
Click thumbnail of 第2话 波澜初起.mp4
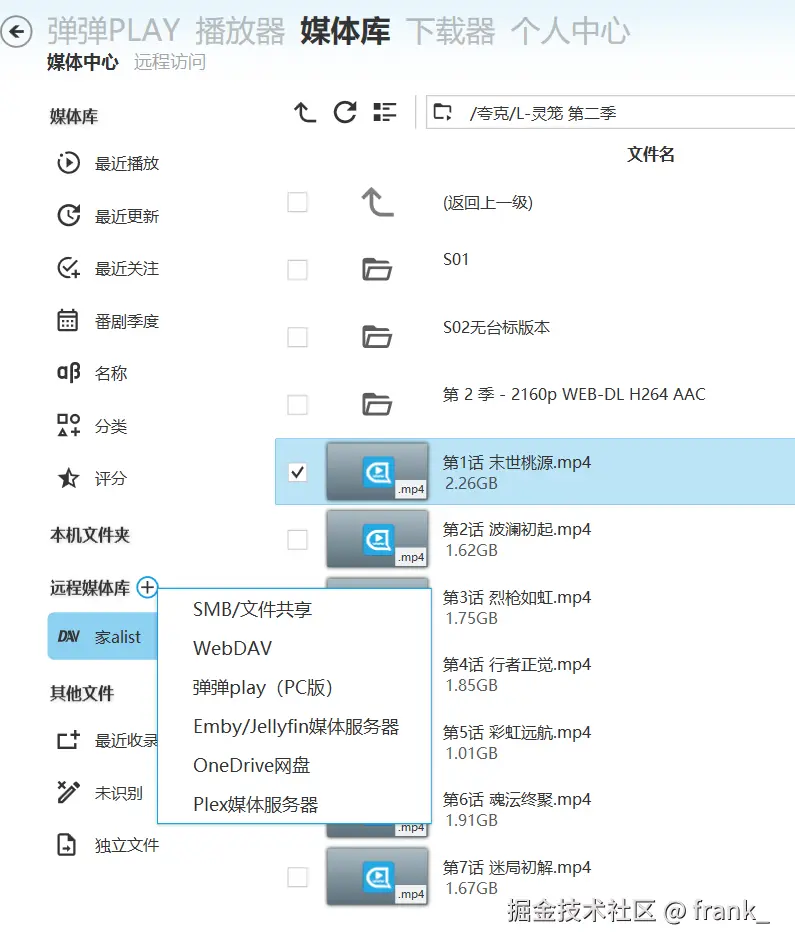(x=378, y=539)
